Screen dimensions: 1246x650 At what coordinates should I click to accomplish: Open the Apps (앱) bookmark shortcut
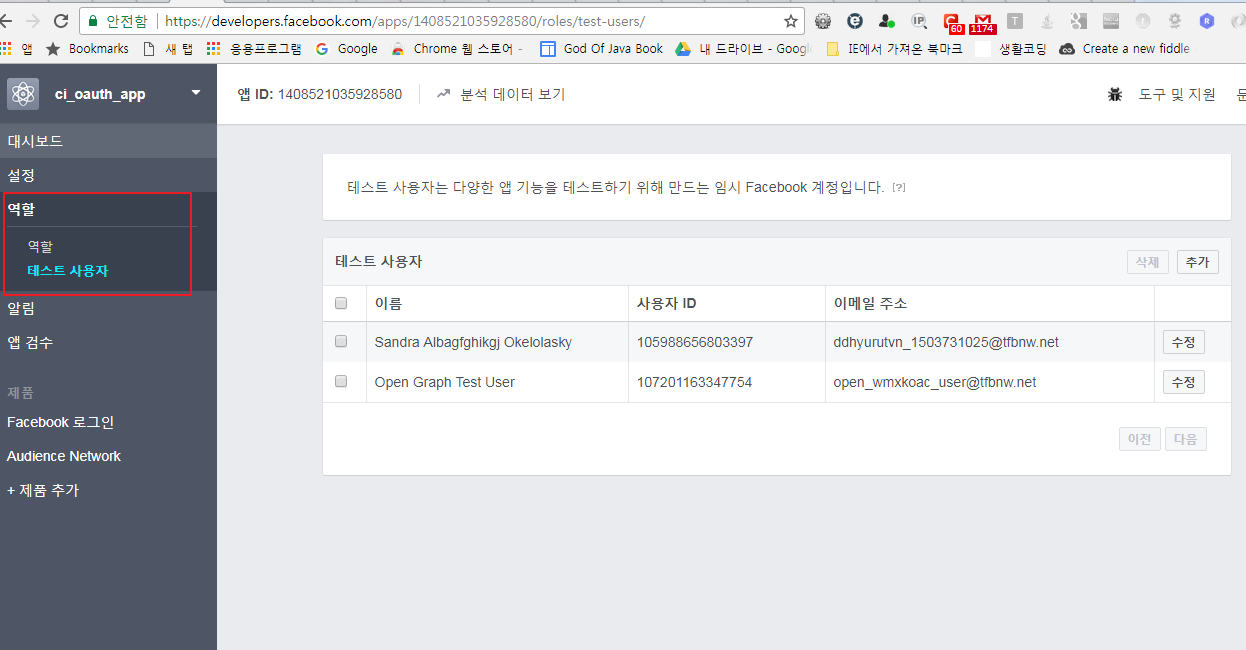[16, 48]
